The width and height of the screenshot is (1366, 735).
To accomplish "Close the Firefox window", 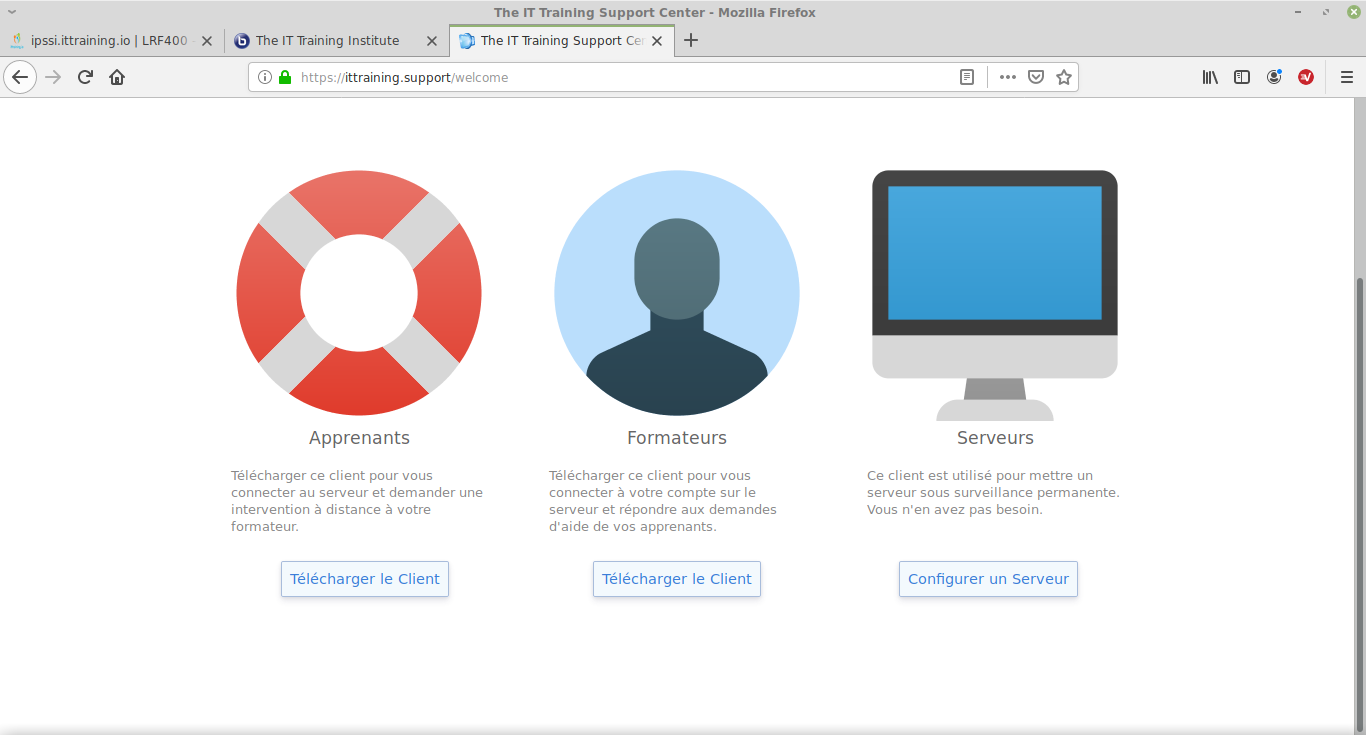I will point(1353,12).
